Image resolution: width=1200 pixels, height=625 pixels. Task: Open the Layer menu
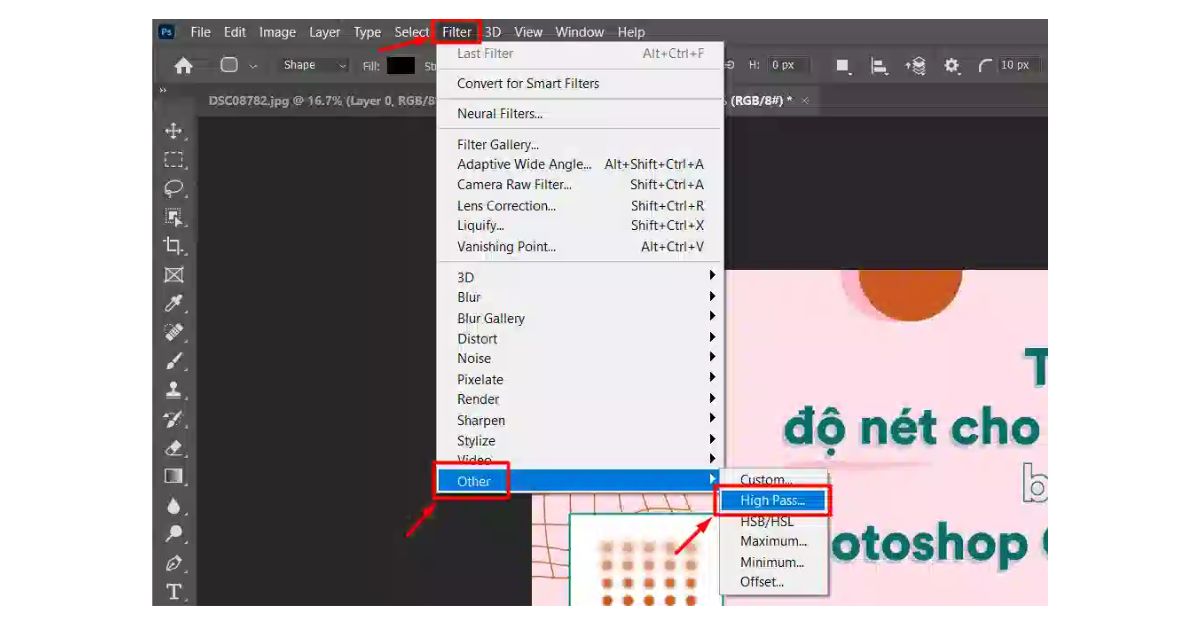coord(324,32)
